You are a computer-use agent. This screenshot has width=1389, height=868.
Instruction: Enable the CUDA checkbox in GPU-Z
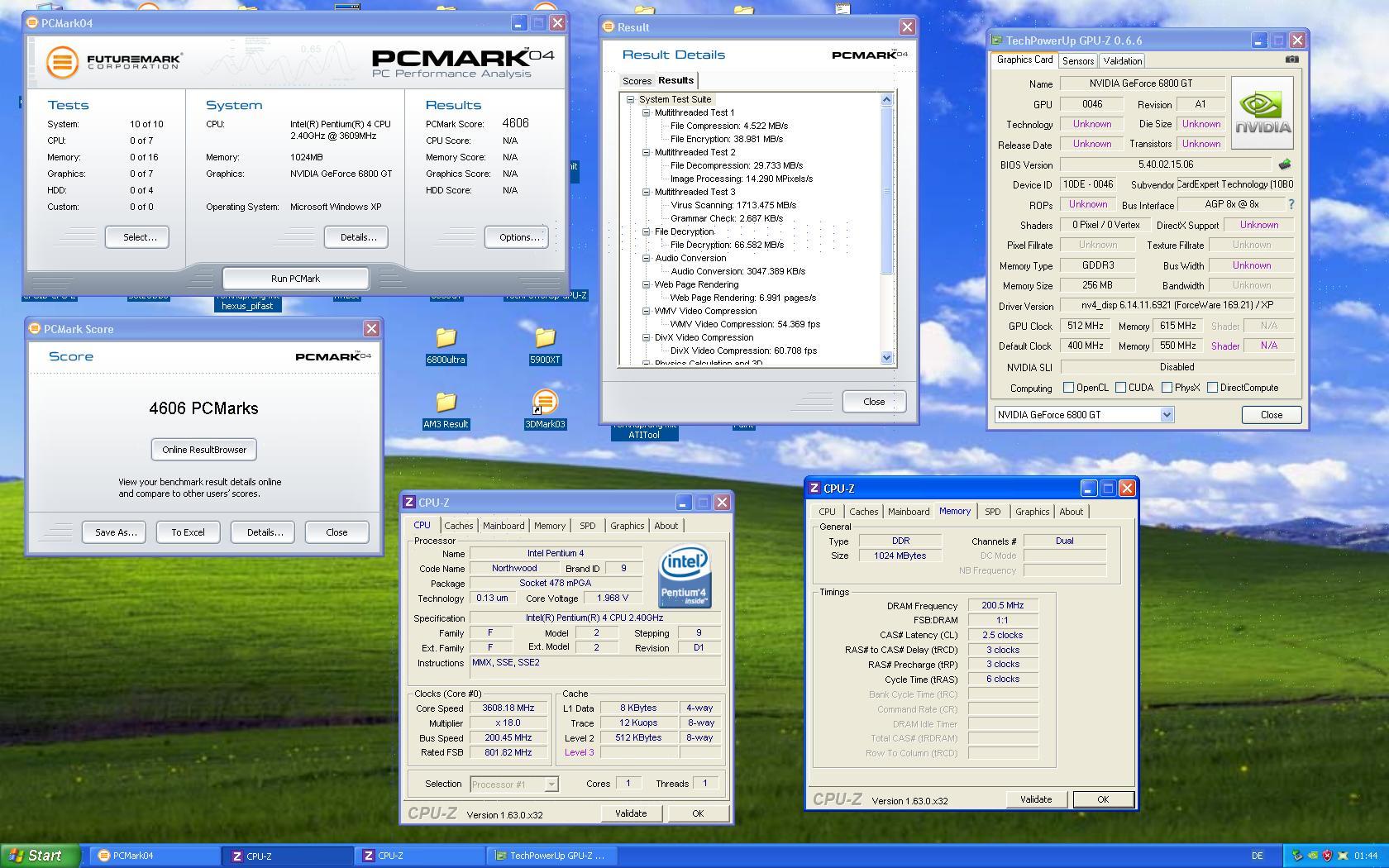click(x=1120, y=388)
